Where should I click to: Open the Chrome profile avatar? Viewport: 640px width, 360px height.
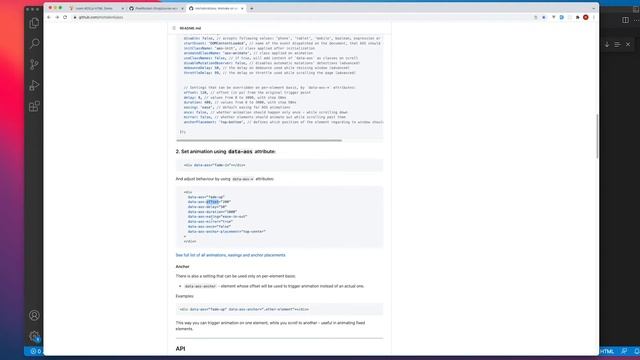(586, 17)
